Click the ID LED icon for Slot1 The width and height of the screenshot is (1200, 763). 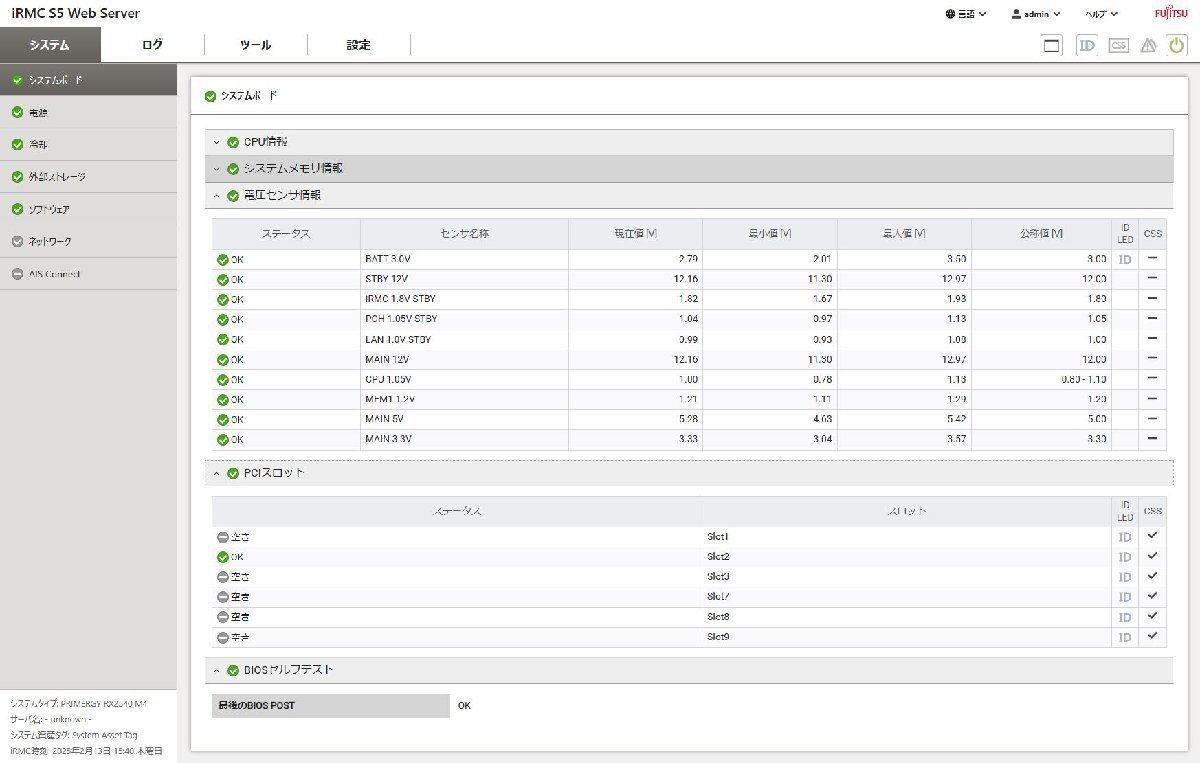point(1125,537)
